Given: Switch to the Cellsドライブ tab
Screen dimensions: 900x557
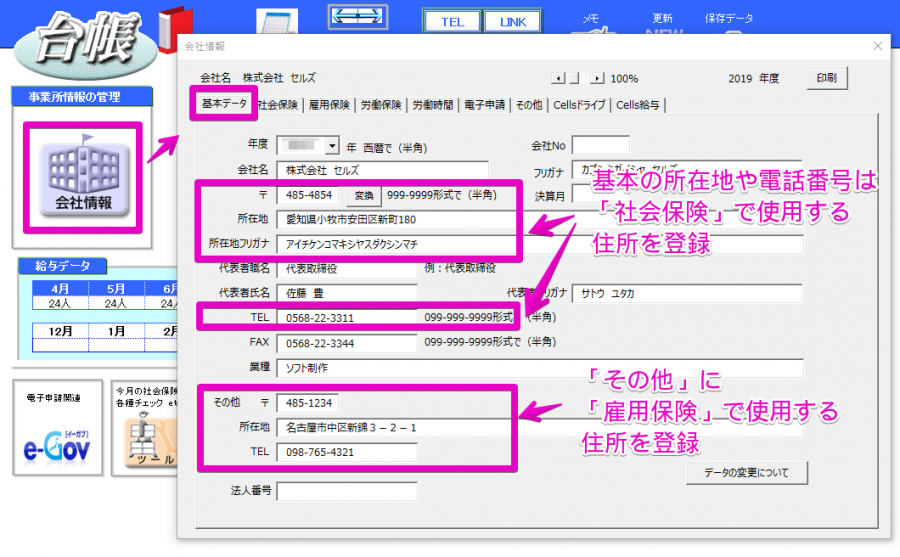Looking at the screenshot, I should click(x=579, y=105).
